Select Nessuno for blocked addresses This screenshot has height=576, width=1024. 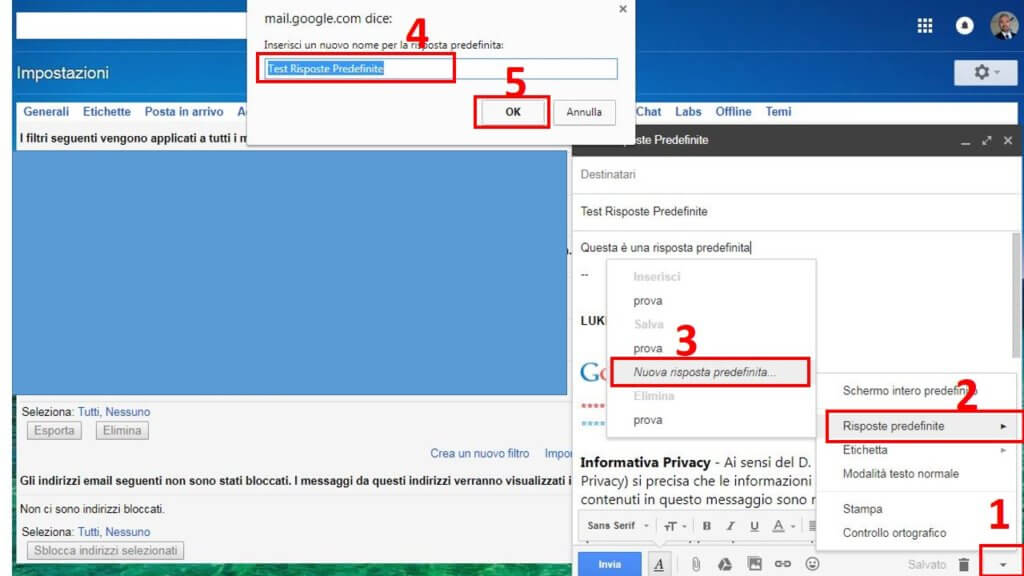(127, 532)
